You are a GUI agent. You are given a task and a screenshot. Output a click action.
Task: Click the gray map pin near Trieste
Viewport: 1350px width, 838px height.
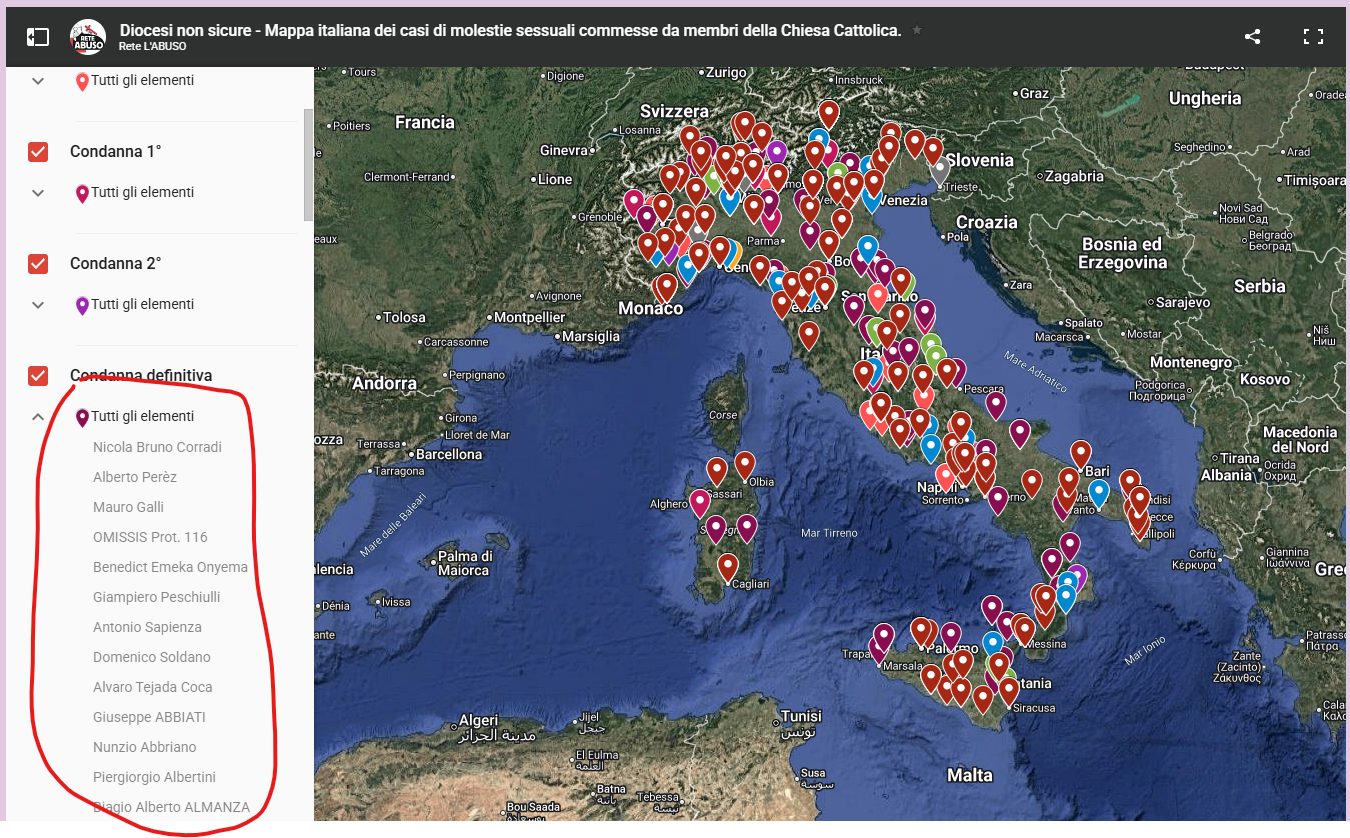pos(939,169)
